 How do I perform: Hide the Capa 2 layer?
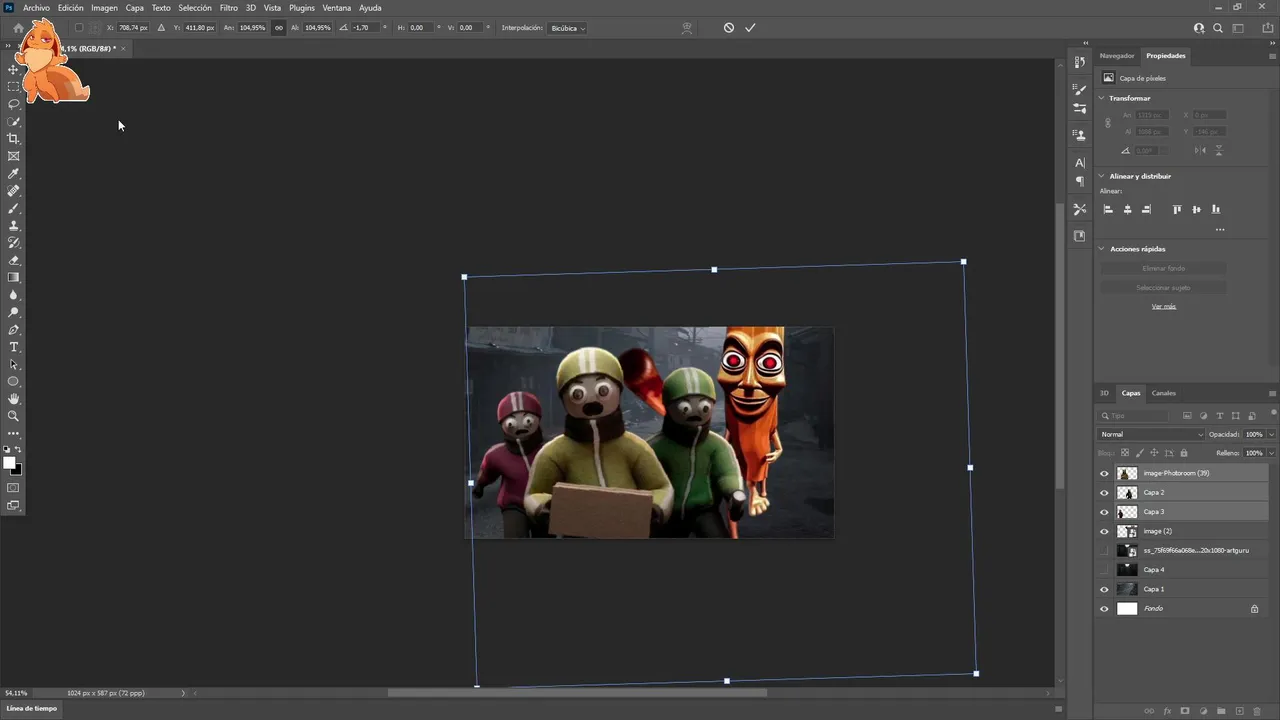click(1104, 492)
